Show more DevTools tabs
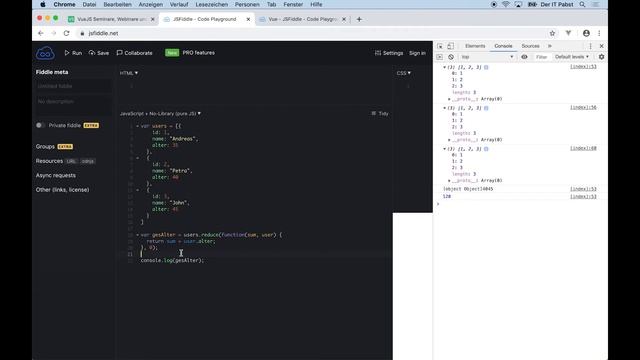 coord(550,46)
